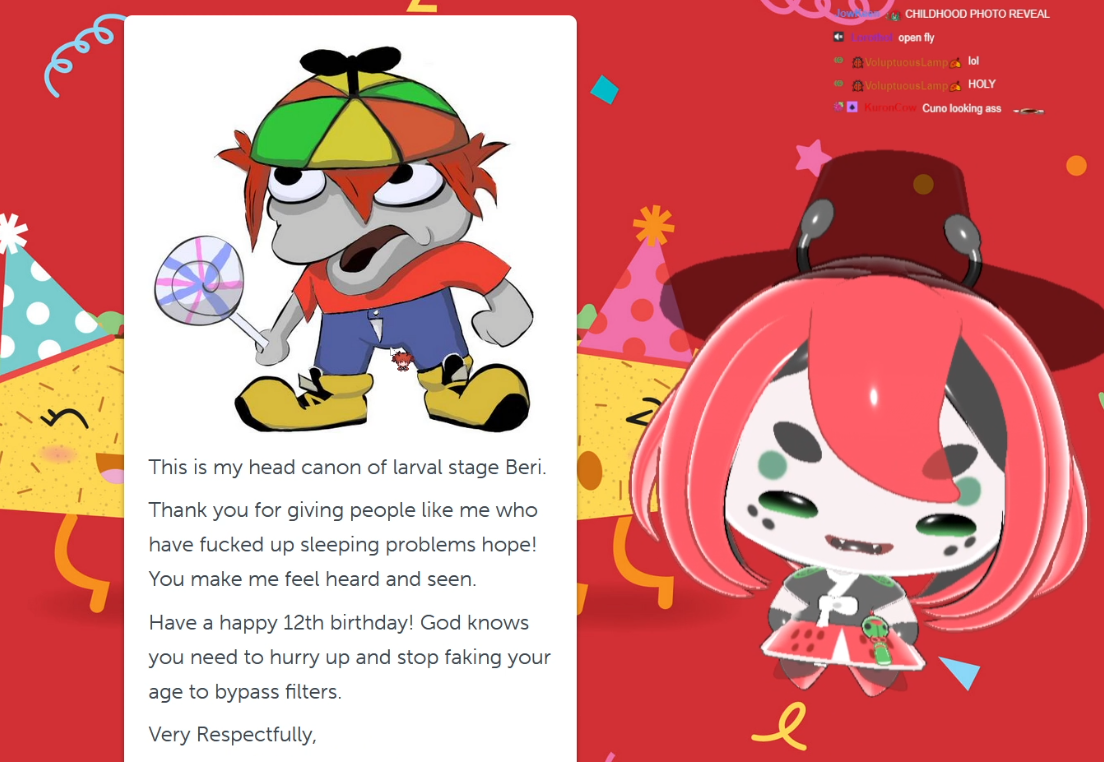
Task: Select the KuronCow username
Action: pyautogui.click(x=890, y=108)
